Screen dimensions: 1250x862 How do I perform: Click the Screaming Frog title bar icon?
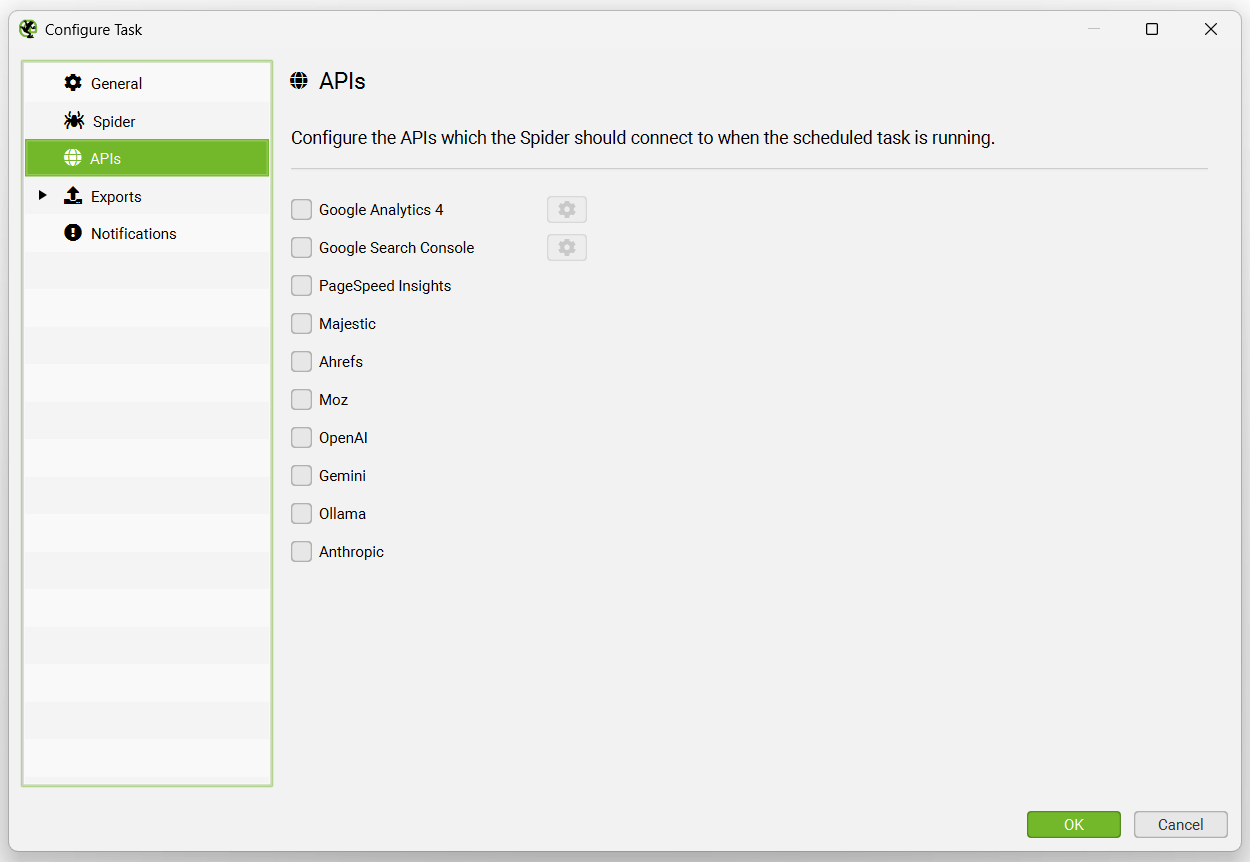27,29
